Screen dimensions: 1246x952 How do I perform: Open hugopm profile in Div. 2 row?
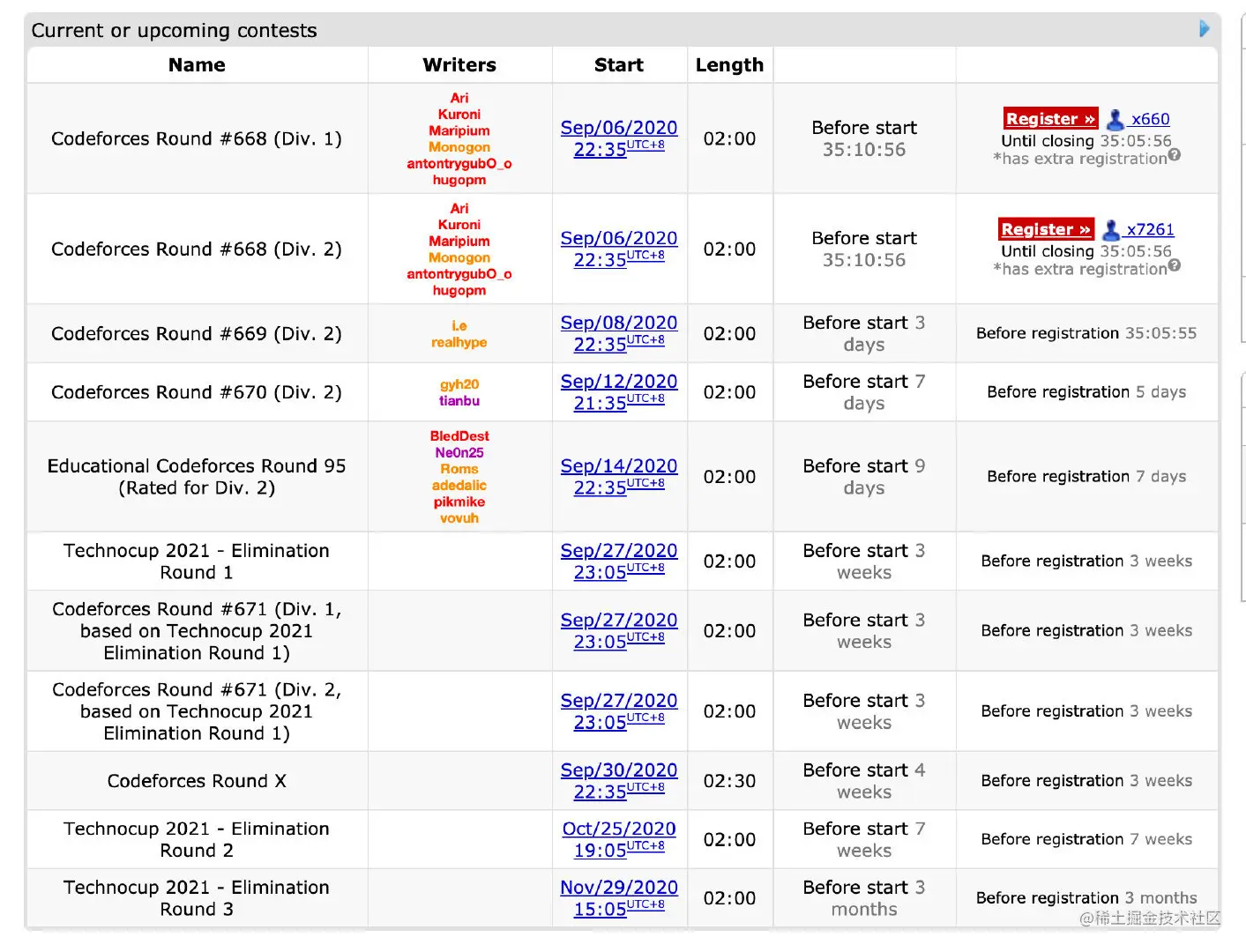point(459,290)
